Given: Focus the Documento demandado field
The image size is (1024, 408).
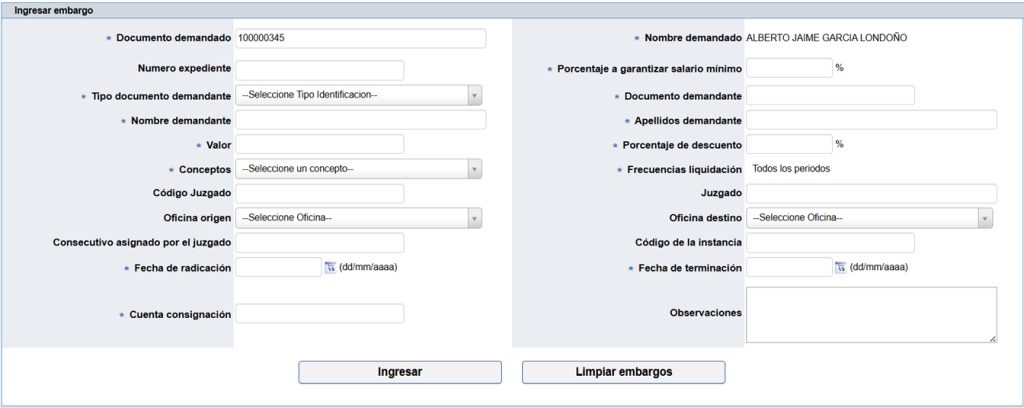Looking at the screenshot, I should pyautogui.click(x=360, y=38).
